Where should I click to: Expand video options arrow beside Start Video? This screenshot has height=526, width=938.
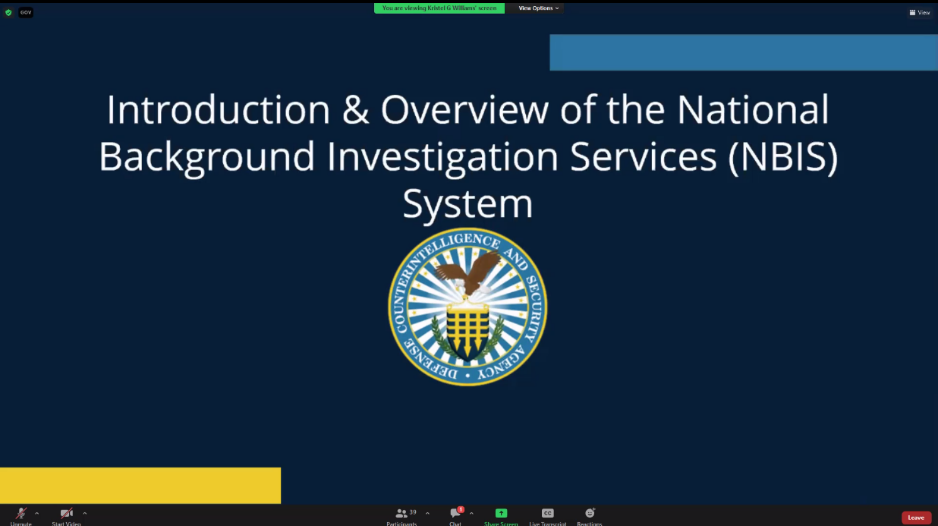click(x=85, y=513)
